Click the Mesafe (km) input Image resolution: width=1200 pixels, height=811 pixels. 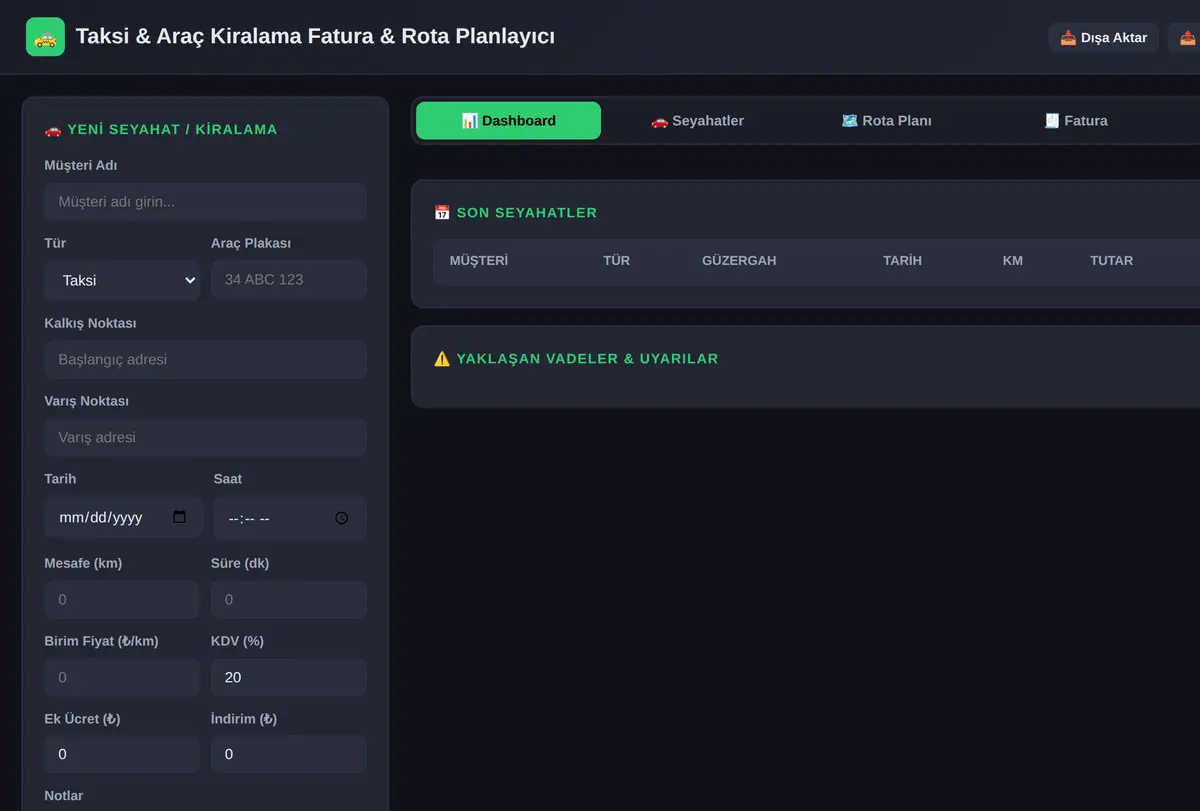(x=122, y=600)
